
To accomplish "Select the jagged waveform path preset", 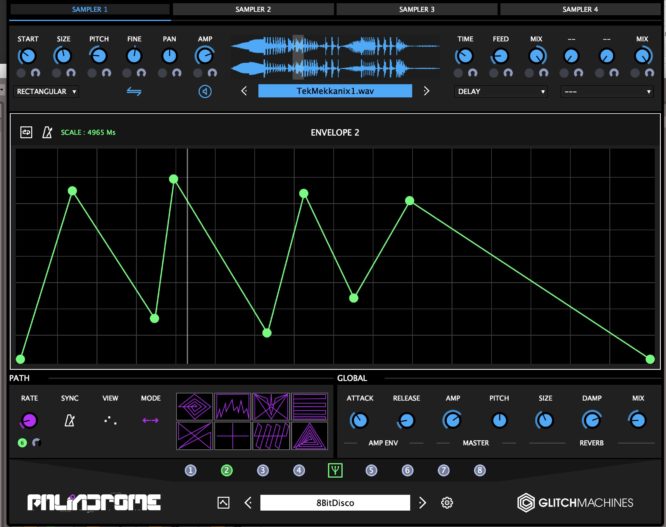I will pyautogui.click(x=232, y=407).
